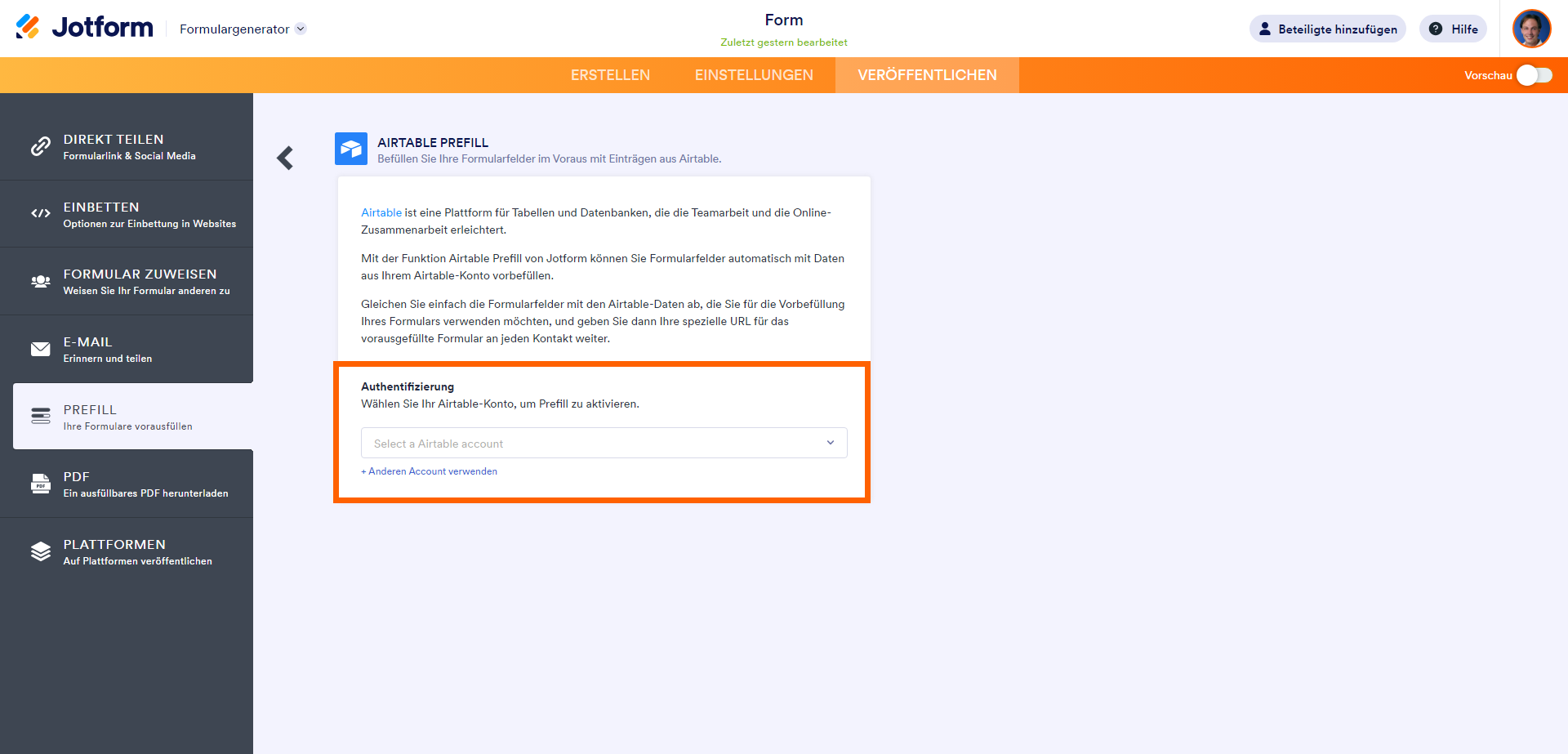
Task: Click the Jotform logo
Action: 84,28
